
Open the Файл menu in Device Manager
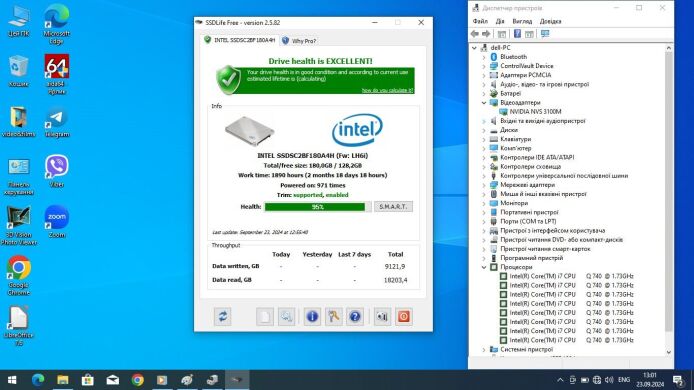[480, 21]
